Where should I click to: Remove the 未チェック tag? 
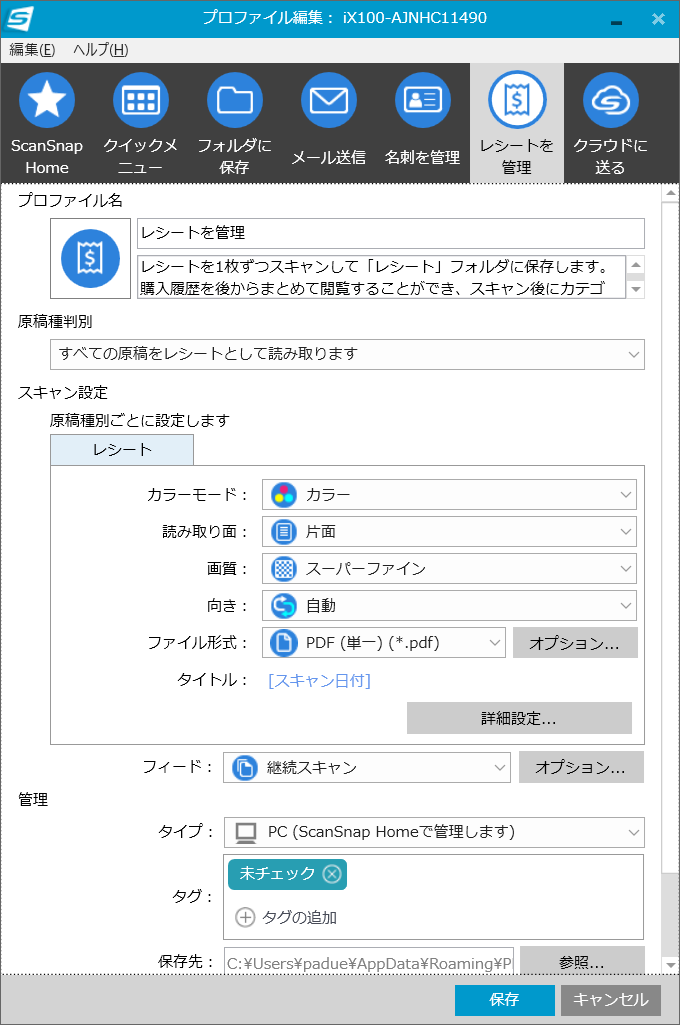click(x=332, y=874)
